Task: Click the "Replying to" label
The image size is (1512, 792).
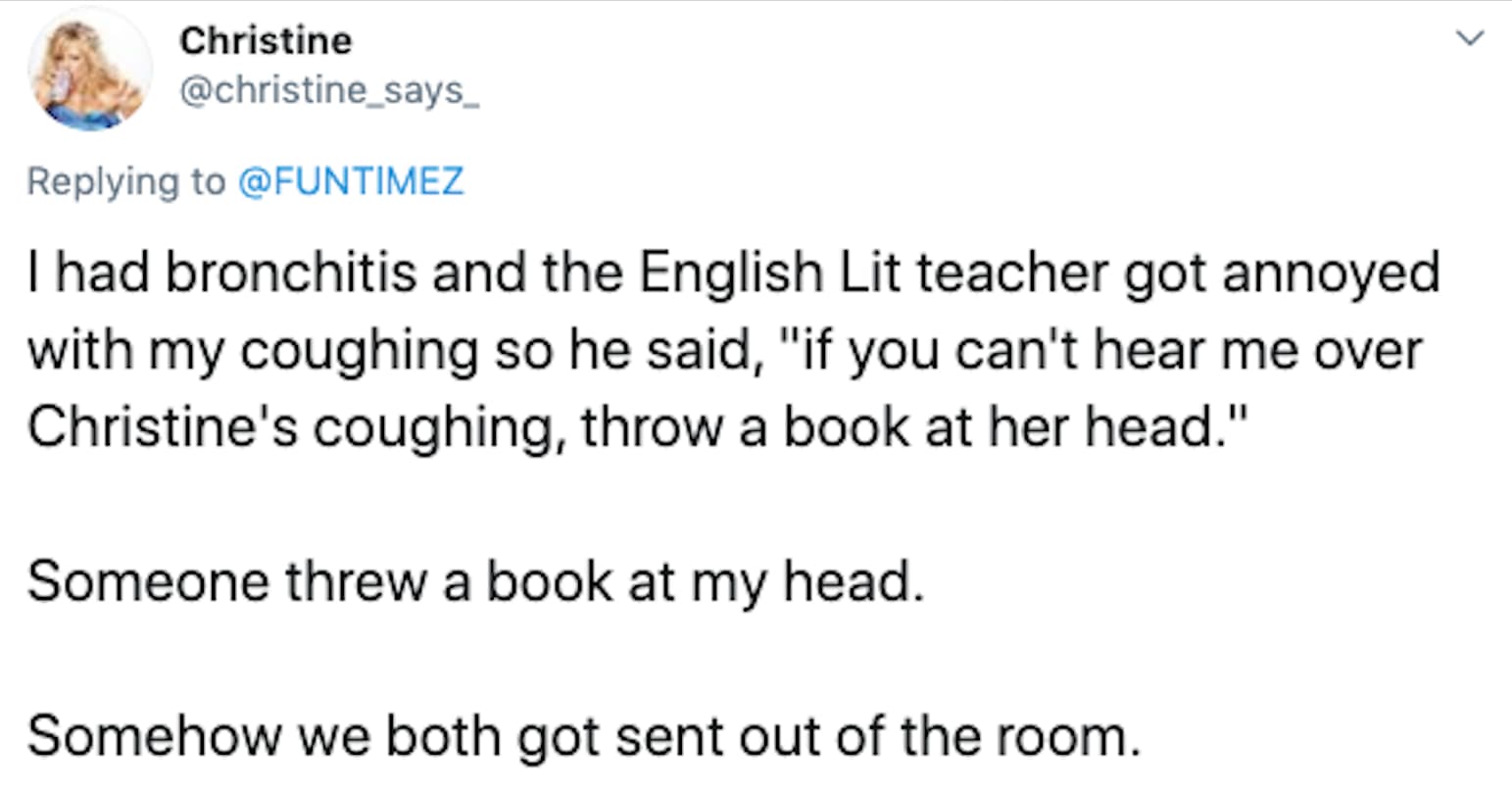Action: (126, 181)
